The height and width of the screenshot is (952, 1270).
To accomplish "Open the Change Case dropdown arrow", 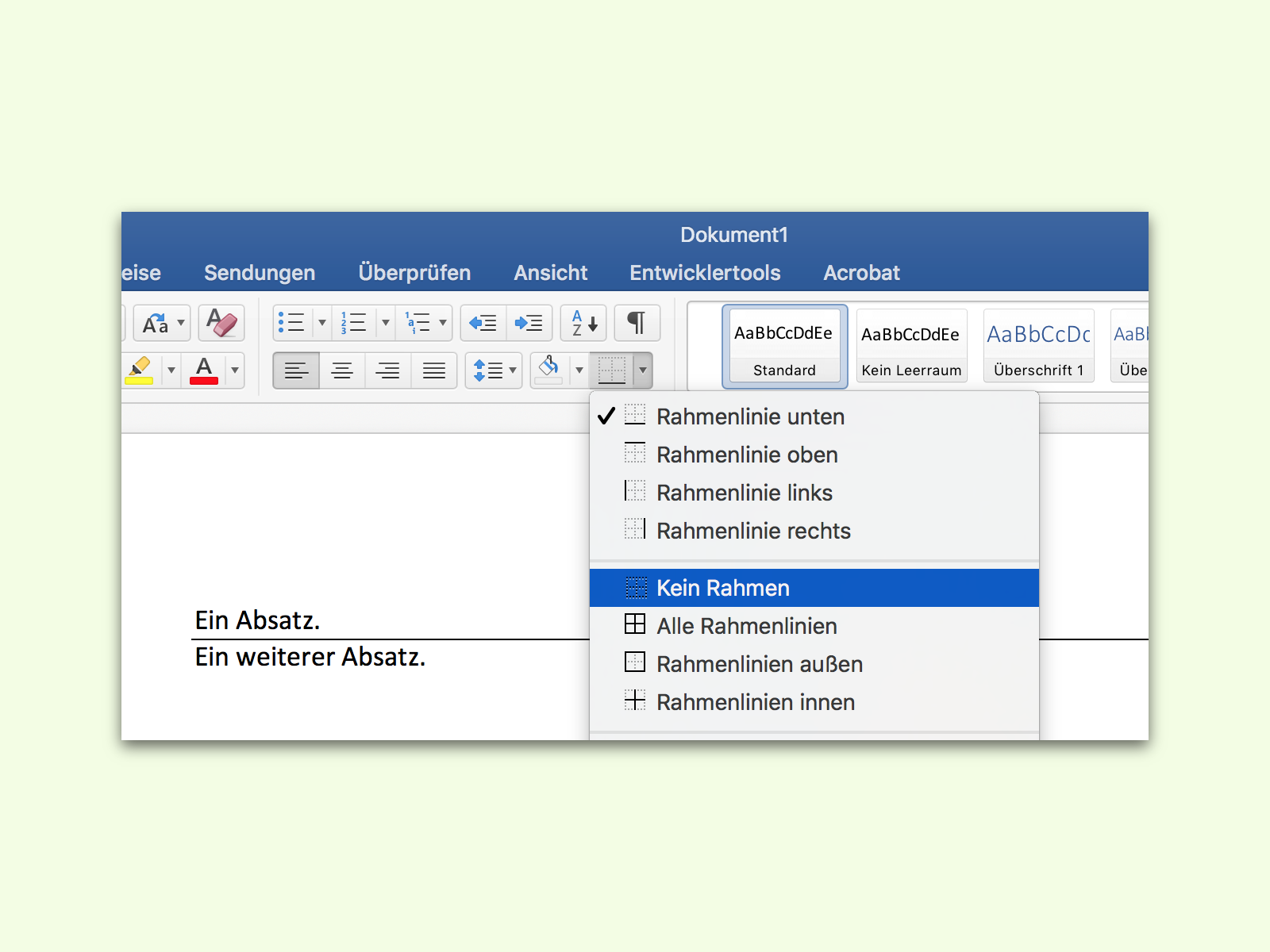I will (x=181, y=323).
